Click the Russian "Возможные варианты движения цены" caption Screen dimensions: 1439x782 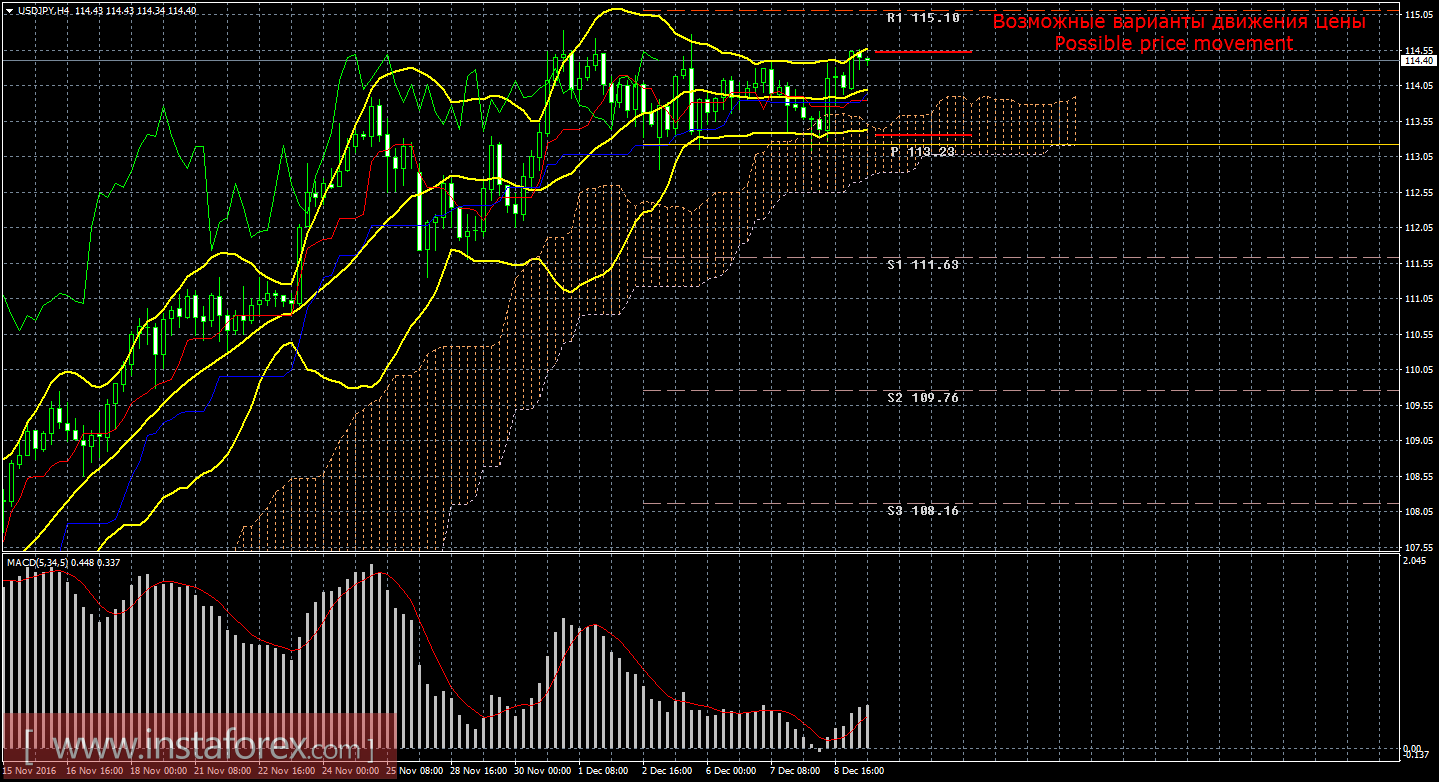click(1178, 21)
